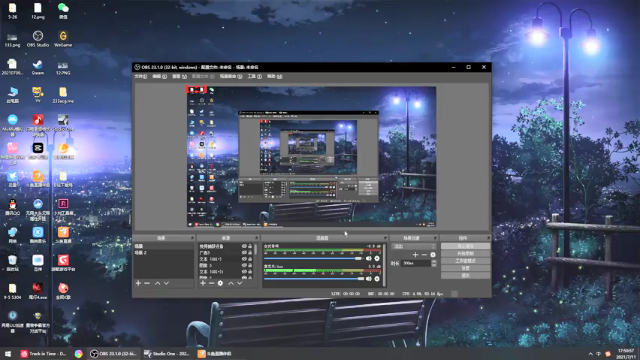640x360 pixels.
Task: Click the OBS 23.1.0 taskbar item
Action: tap(113, 353)
